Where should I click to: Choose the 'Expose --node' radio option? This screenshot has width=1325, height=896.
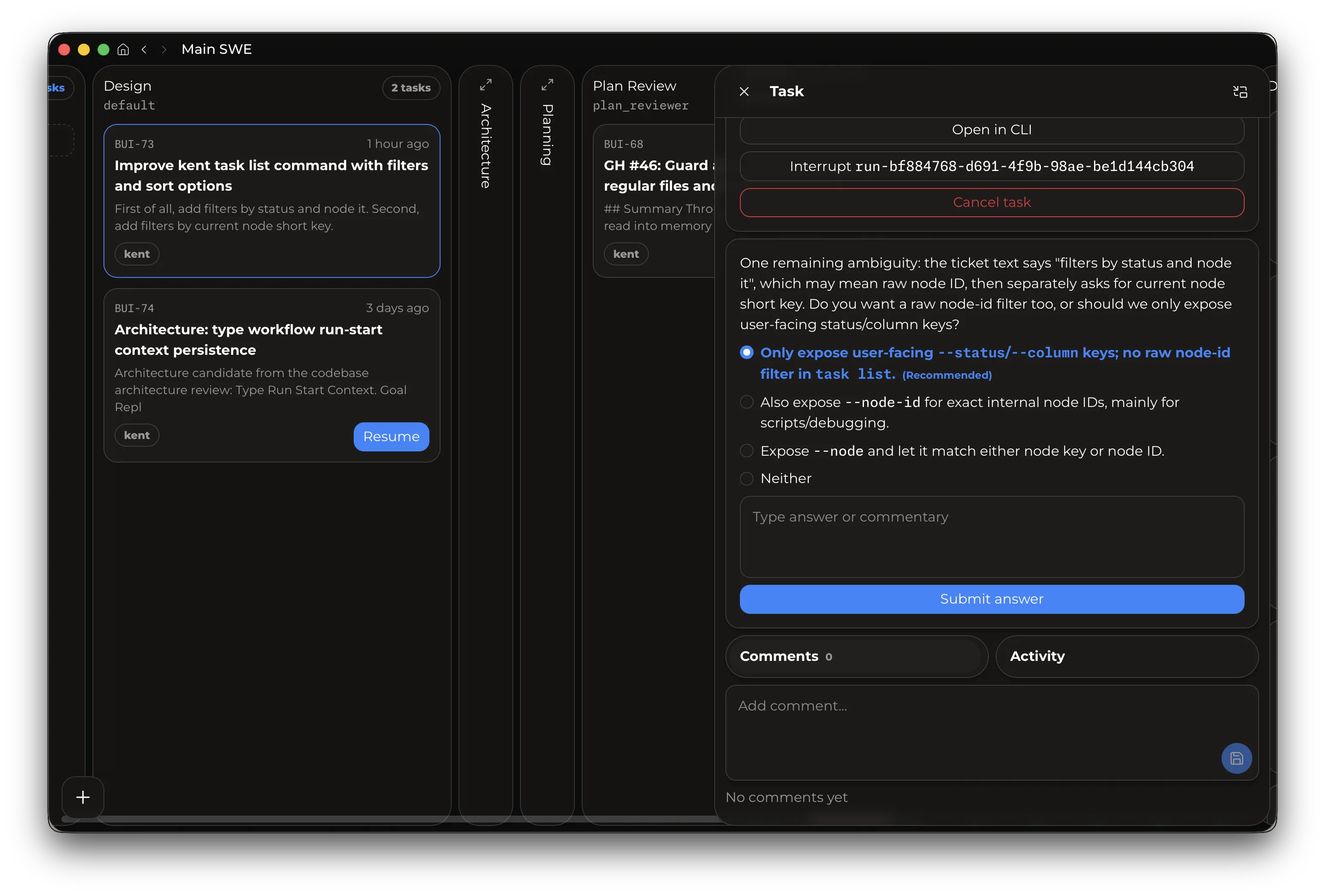(x=746, y=451)
